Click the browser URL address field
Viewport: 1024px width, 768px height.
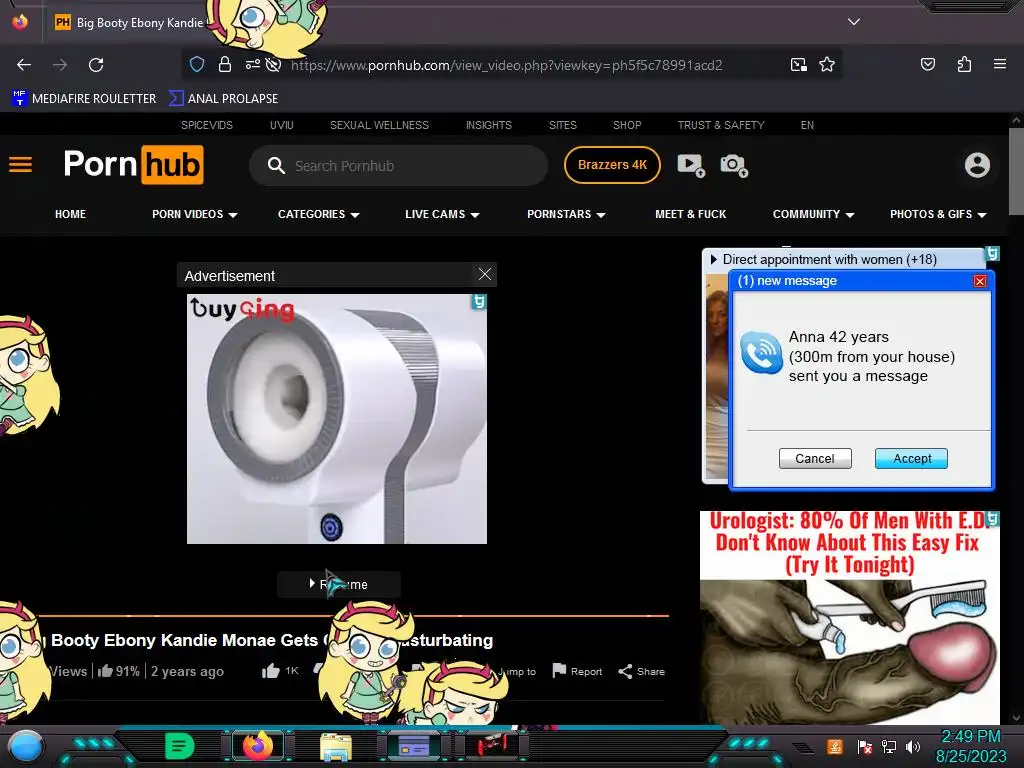(x=506, y=65)
